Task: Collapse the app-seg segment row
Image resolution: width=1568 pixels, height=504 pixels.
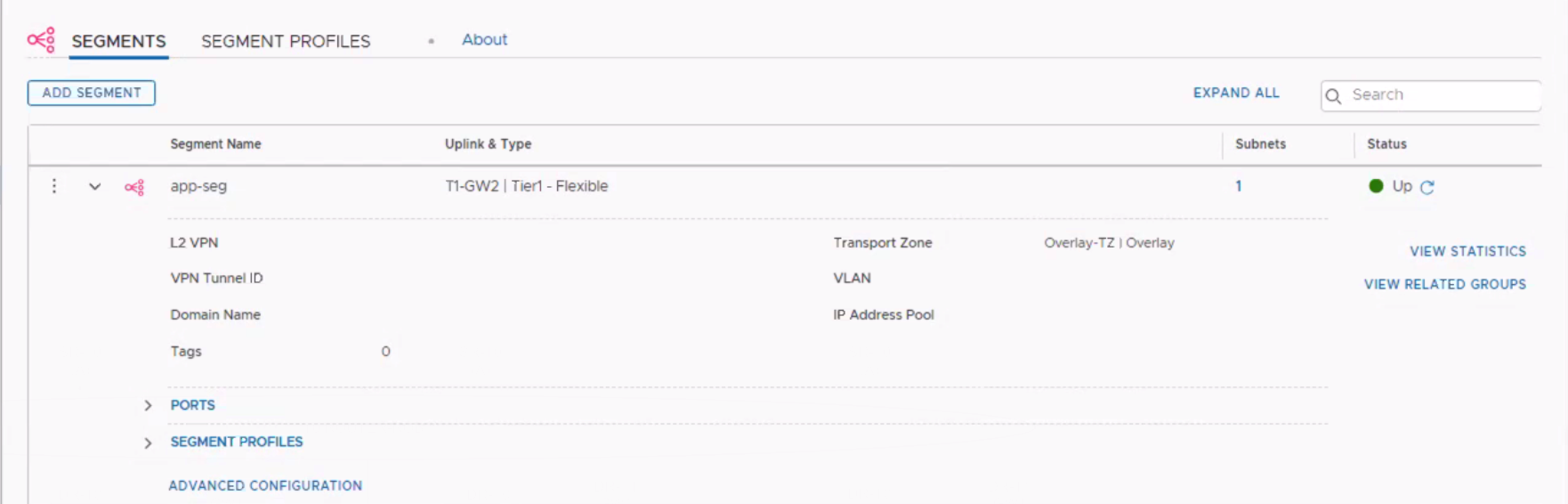Action: tap(94, 187)
